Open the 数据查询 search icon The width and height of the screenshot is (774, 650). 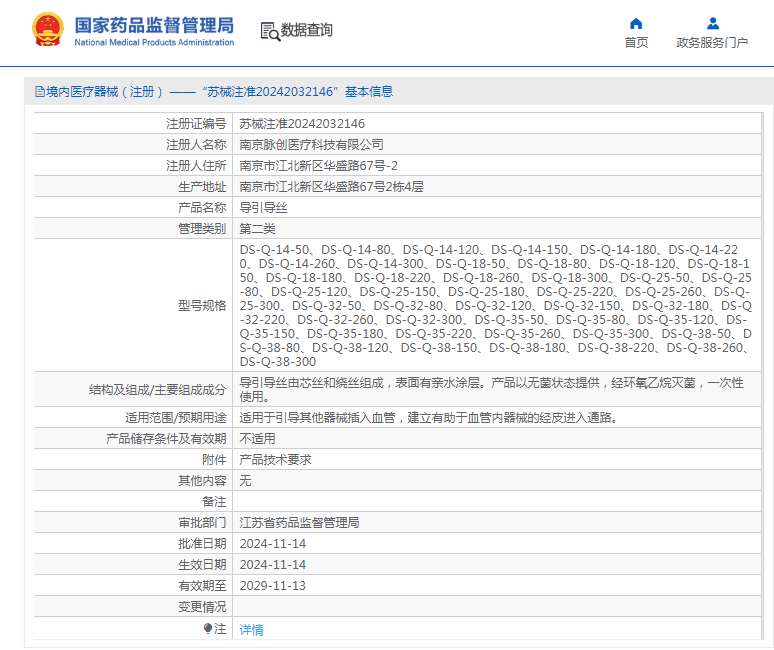[x=270, y=32]
